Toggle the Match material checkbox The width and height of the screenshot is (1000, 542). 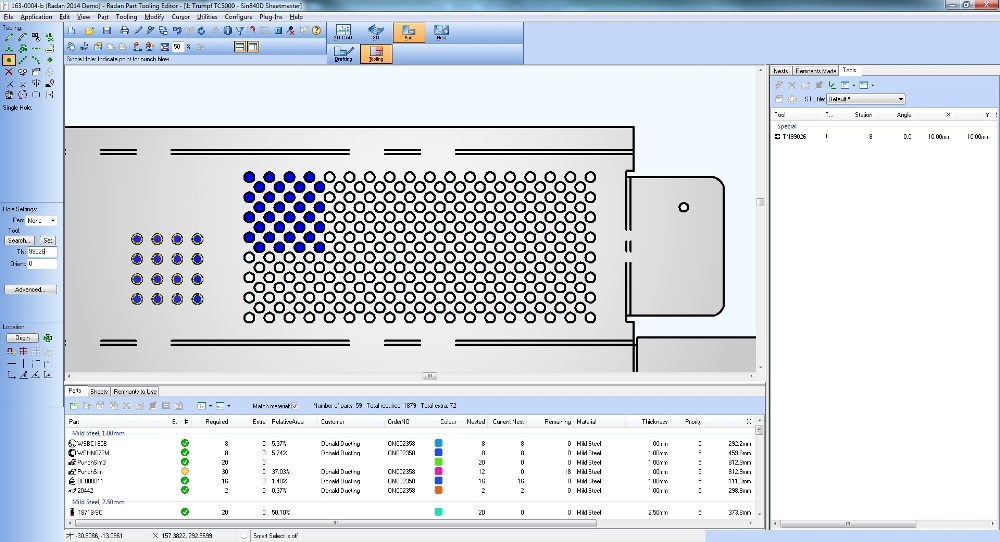pos(294,405)
